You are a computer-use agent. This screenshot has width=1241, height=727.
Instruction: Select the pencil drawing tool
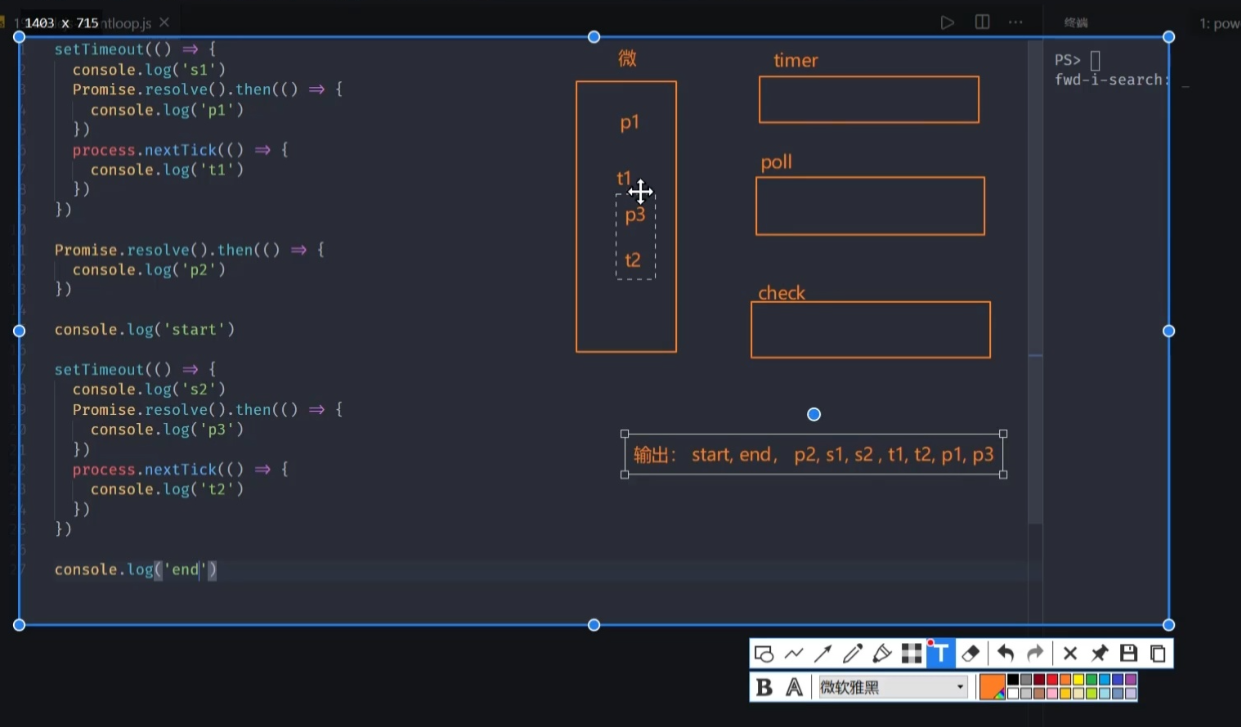coord(852,654)
